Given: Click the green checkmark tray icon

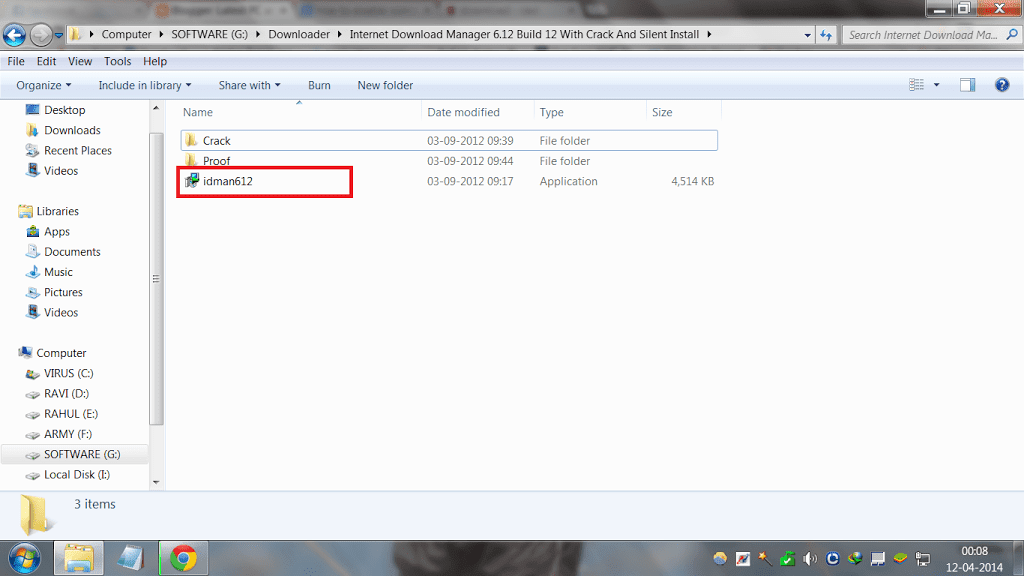Looking at the screenshot, I should coord(788,558).
